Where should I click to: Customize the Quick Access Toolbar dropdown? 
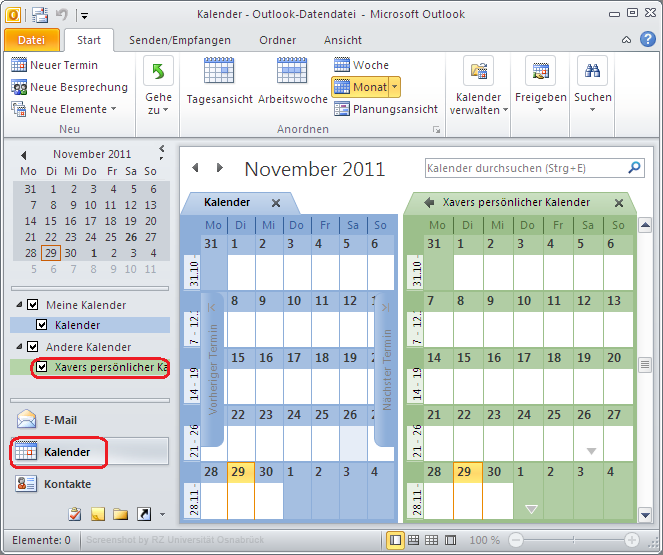(84, 16)
